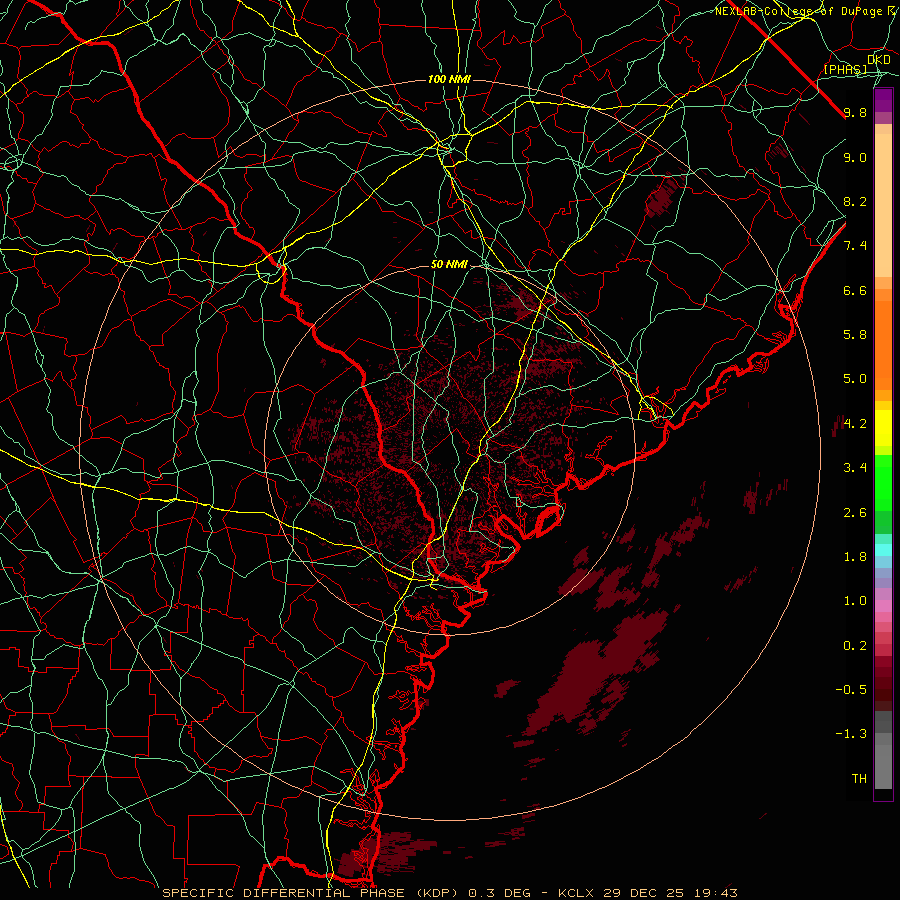
Task: Click the [PHAS] units label
Action: point(845,70)
